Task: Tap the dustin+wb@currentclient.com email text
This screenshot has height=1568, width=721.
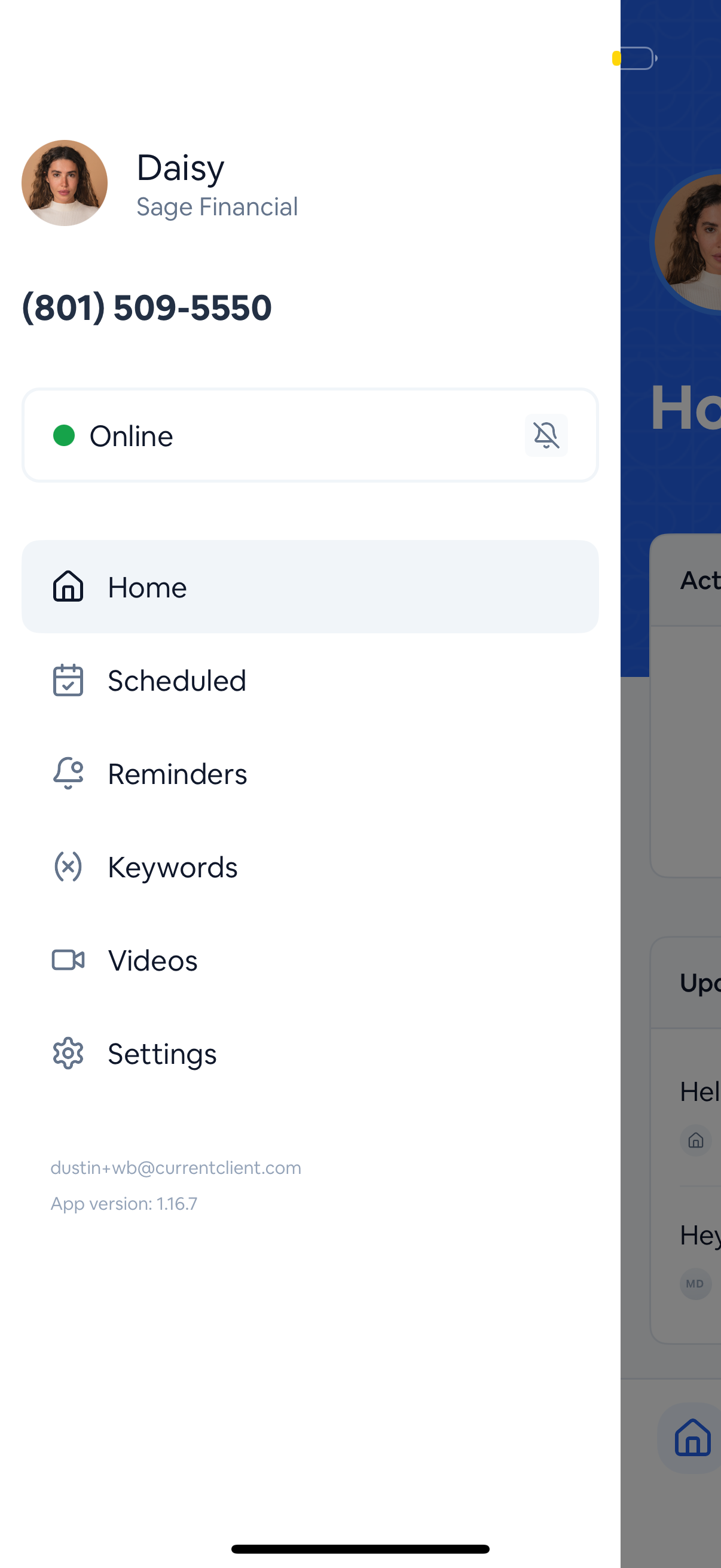Action: click(x=176, y=1167)
